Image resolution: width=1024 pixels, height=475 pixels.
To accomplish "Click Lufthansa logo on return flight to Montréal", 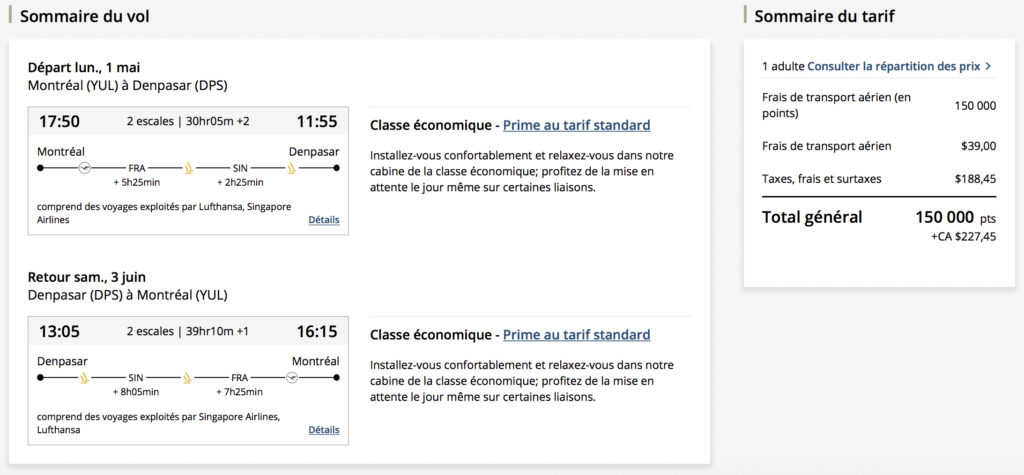I will tap(291, 377).
